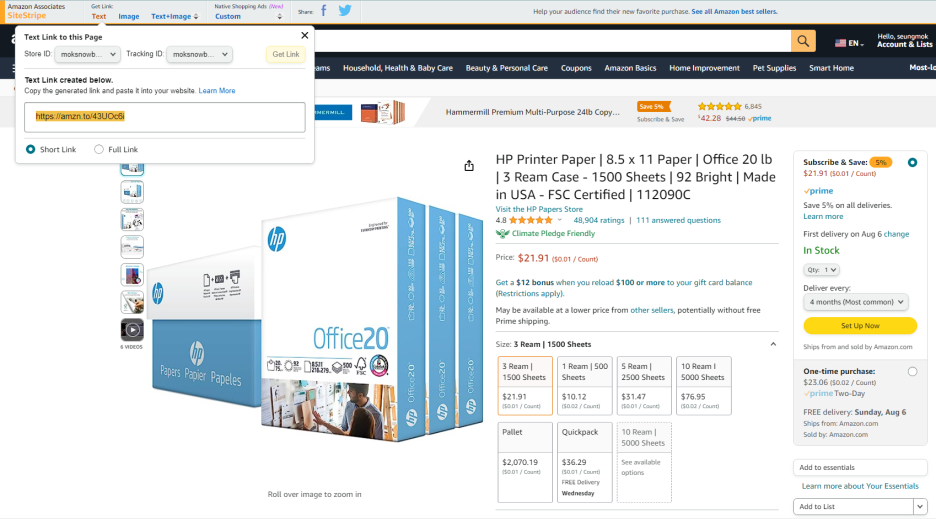Click the Amazon search input field
This screenshot has width=936, height=519.
(553, 41)
